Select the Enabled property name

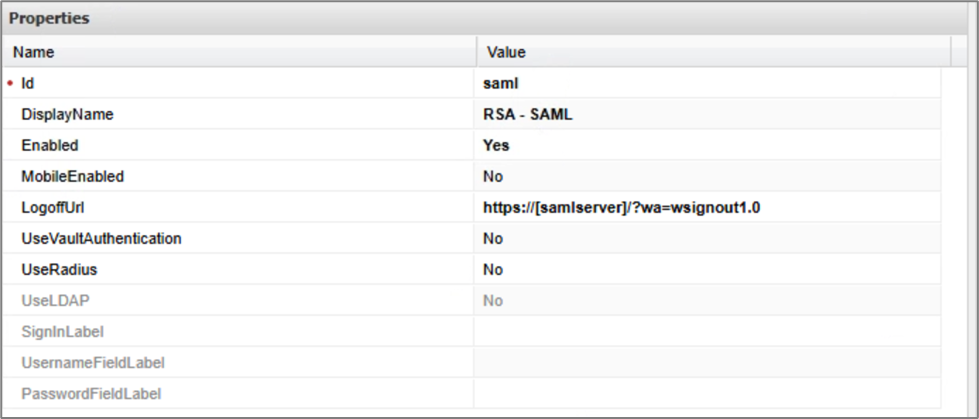pos(50,146)
